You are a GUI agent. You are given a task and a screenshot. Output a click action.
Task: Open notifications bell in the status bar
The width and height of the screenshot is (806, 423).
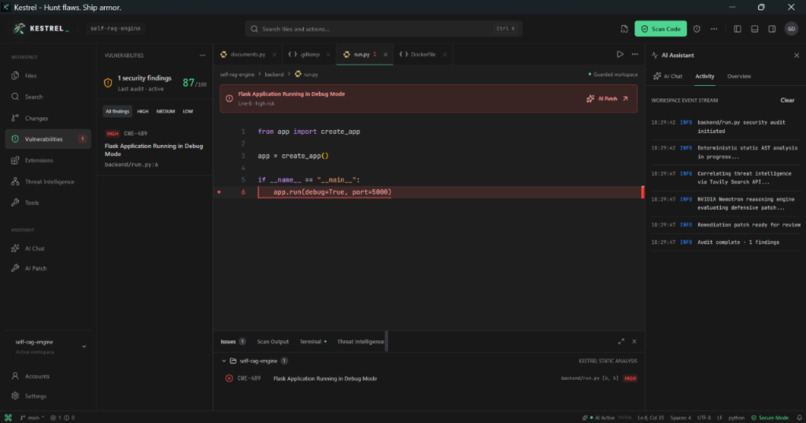pos(799,417)
